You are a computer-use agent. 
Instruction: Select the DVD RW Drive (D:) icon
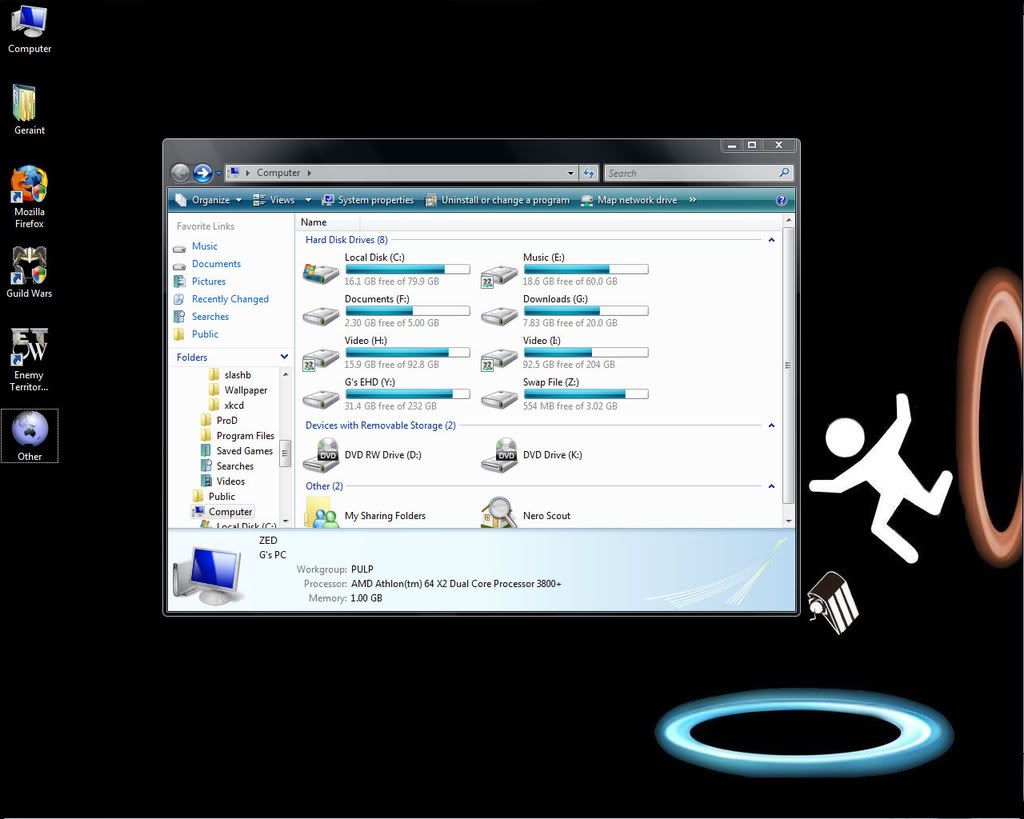click(321, 455)
